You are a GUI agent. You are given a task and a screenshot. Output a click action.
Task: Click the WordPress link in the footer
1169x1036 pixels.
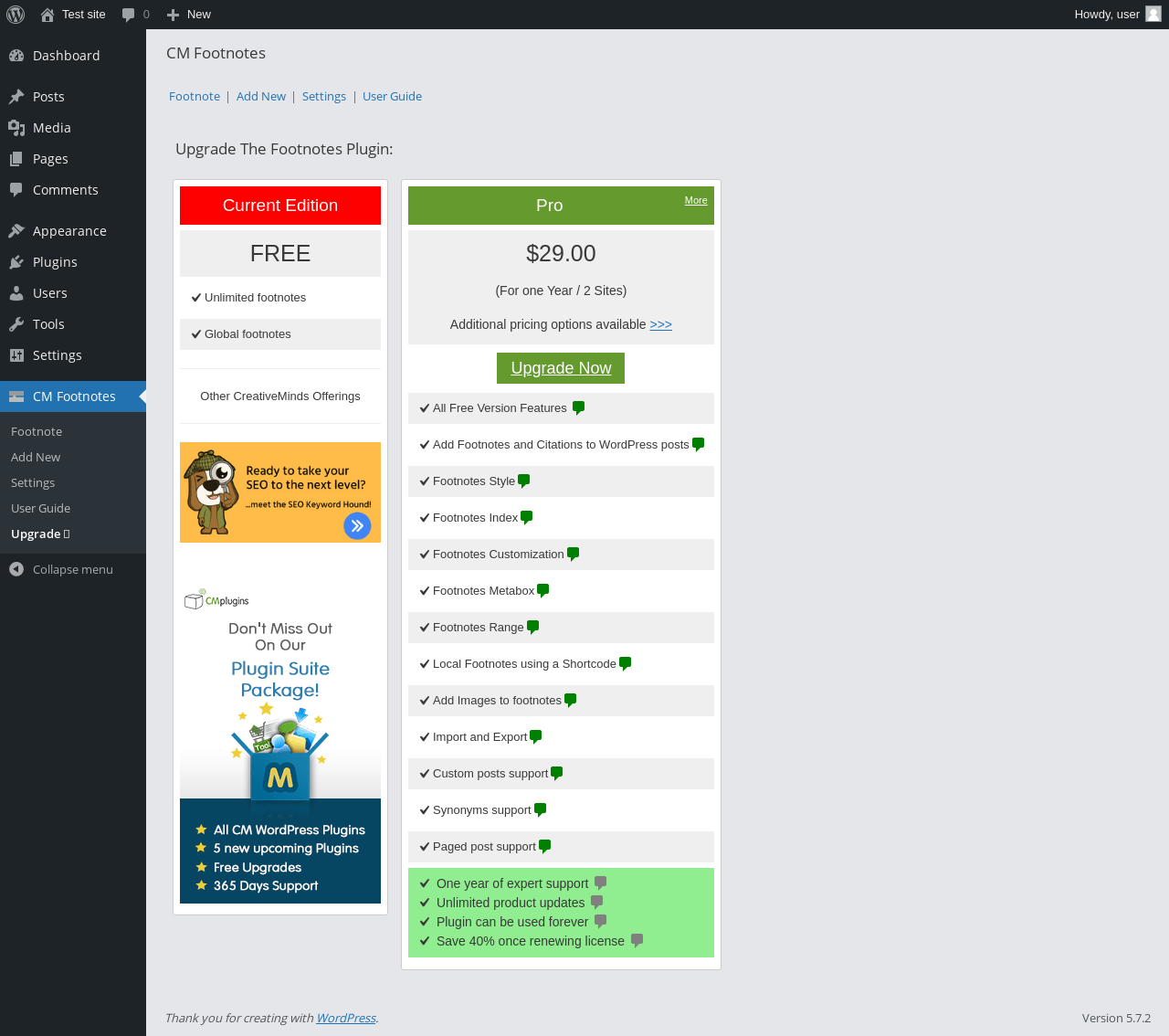coord(346,1018)
